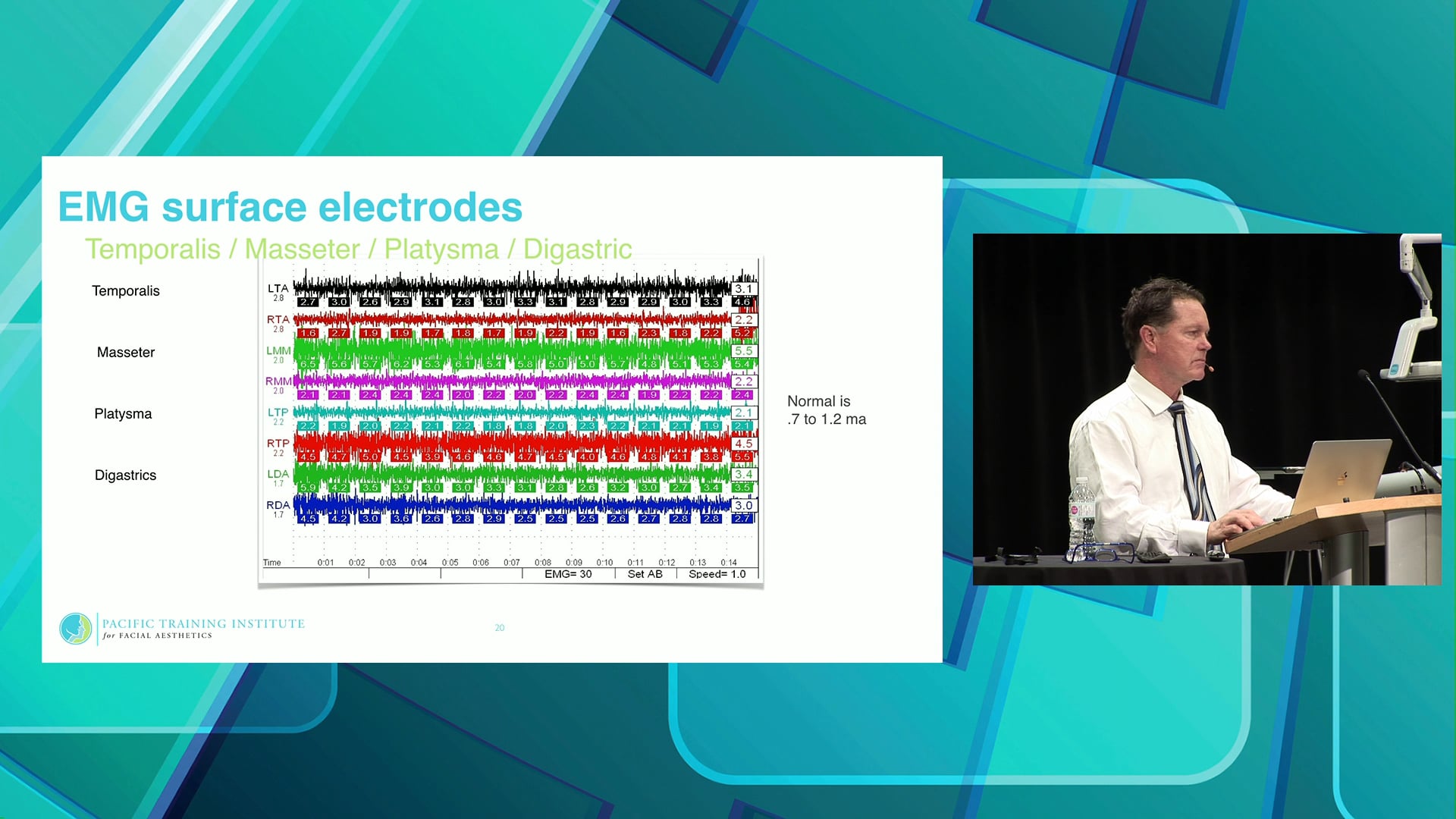This screenshot has height=819, width=1456.
Task: Click the slide number 20 link
Action: tap(500, 628)
